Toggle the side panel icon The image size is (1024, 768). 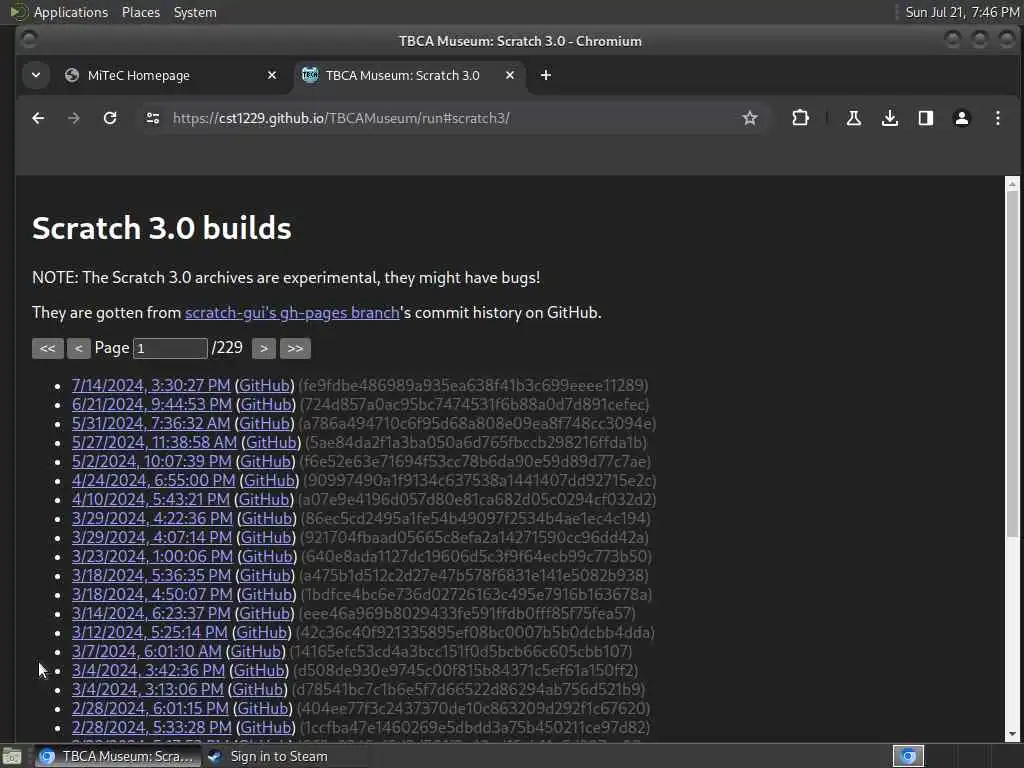[925, 118]
